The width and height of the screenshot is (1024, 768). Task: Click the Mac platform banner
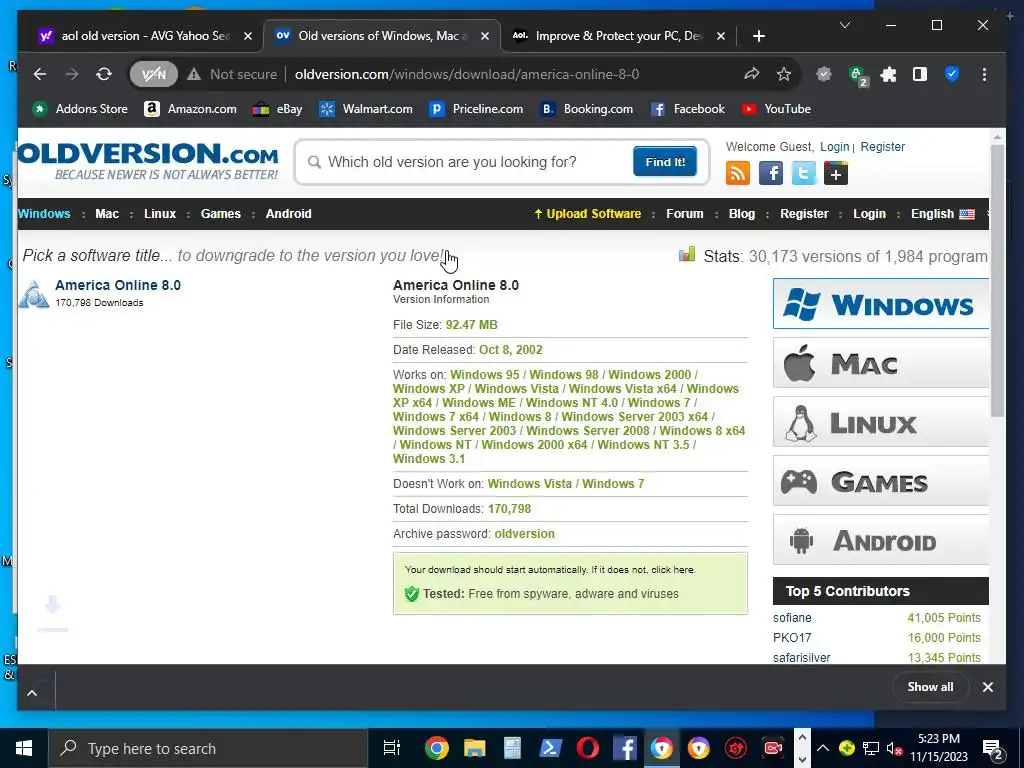click(x=881, y=363)
